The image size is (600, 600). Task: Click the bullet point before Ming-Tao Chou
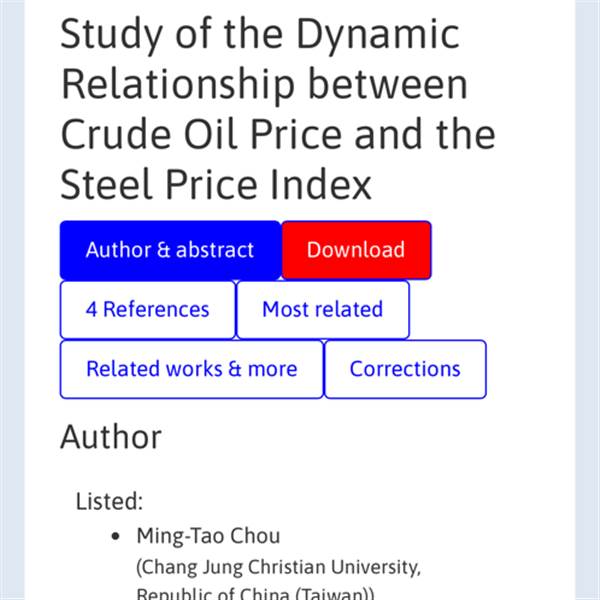click(x=118, y=537)
